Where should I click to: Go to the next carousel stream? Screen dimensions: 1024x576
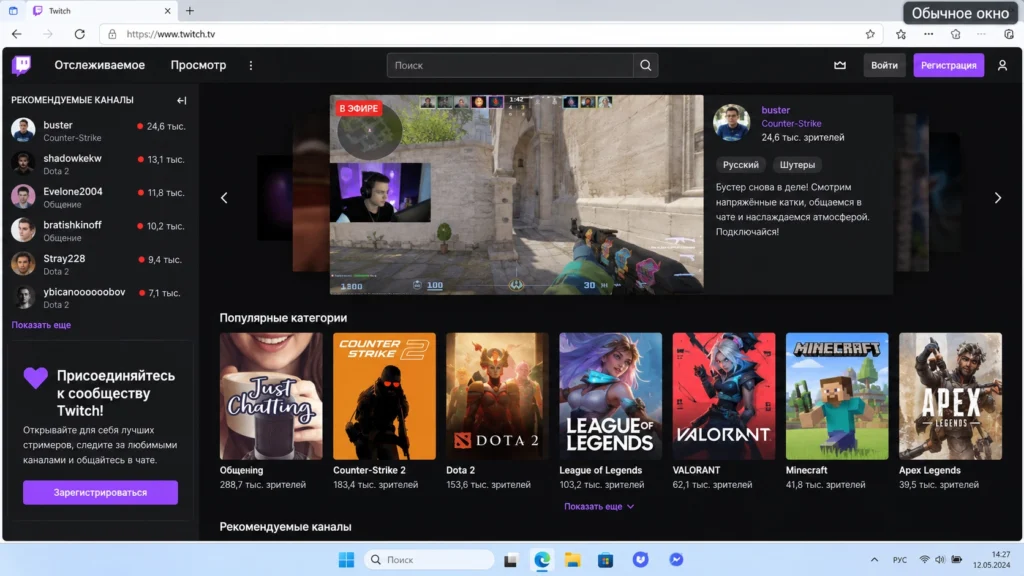point(997,197)
